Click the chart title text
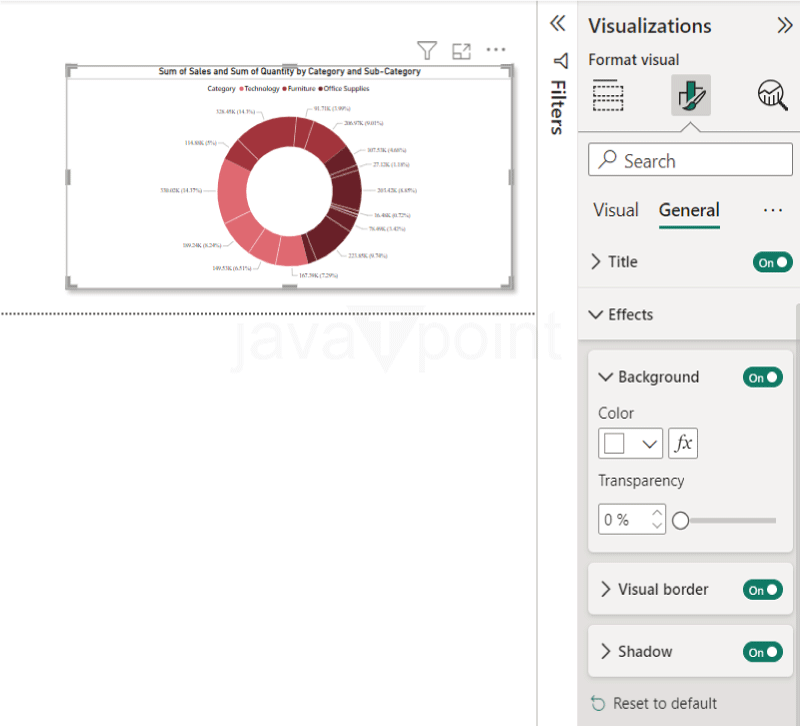Viewport: 800px width, 726px height. pos(289,71)
